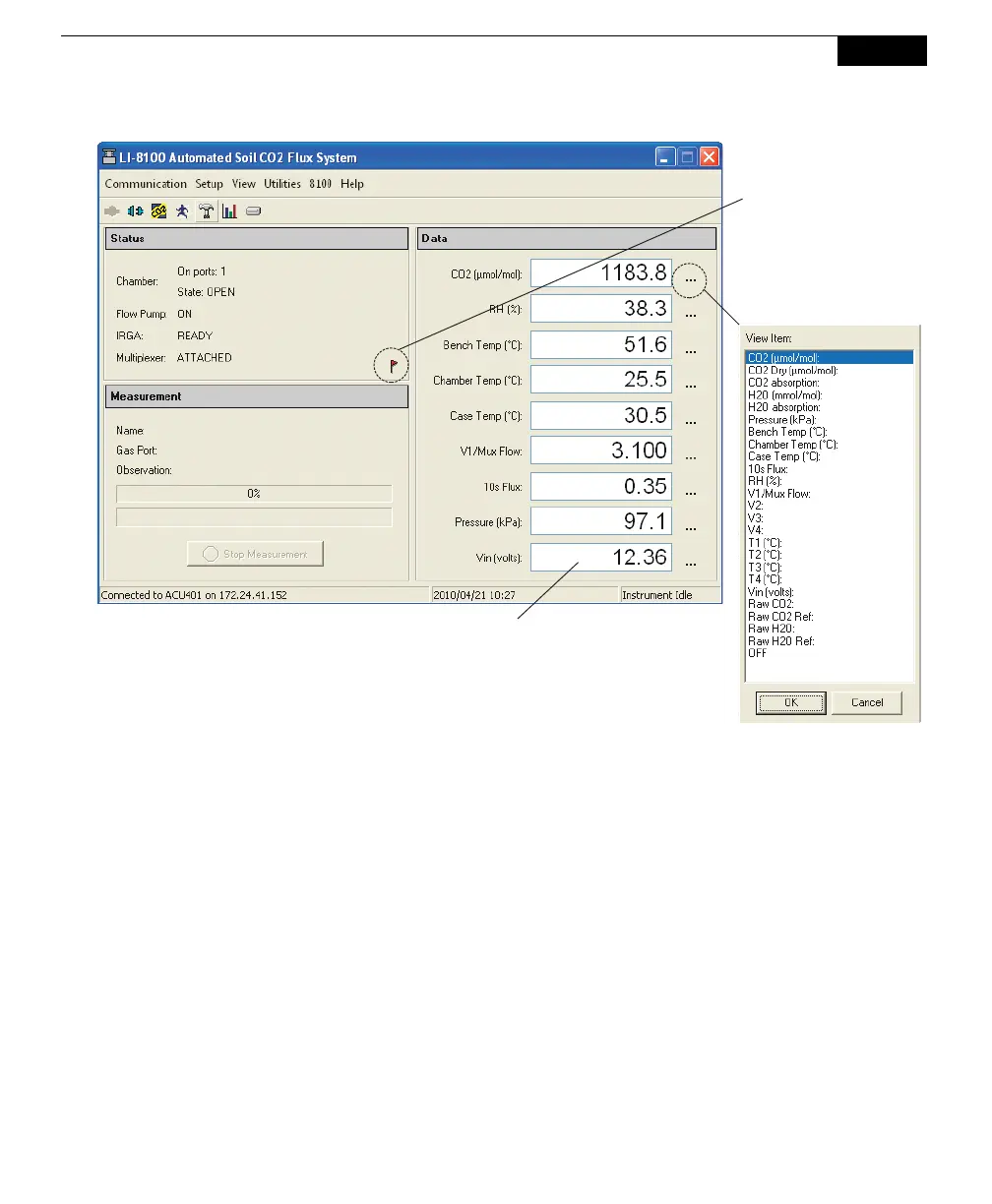Click the ellipsis next to 10s Flux value

click(691, 493)
